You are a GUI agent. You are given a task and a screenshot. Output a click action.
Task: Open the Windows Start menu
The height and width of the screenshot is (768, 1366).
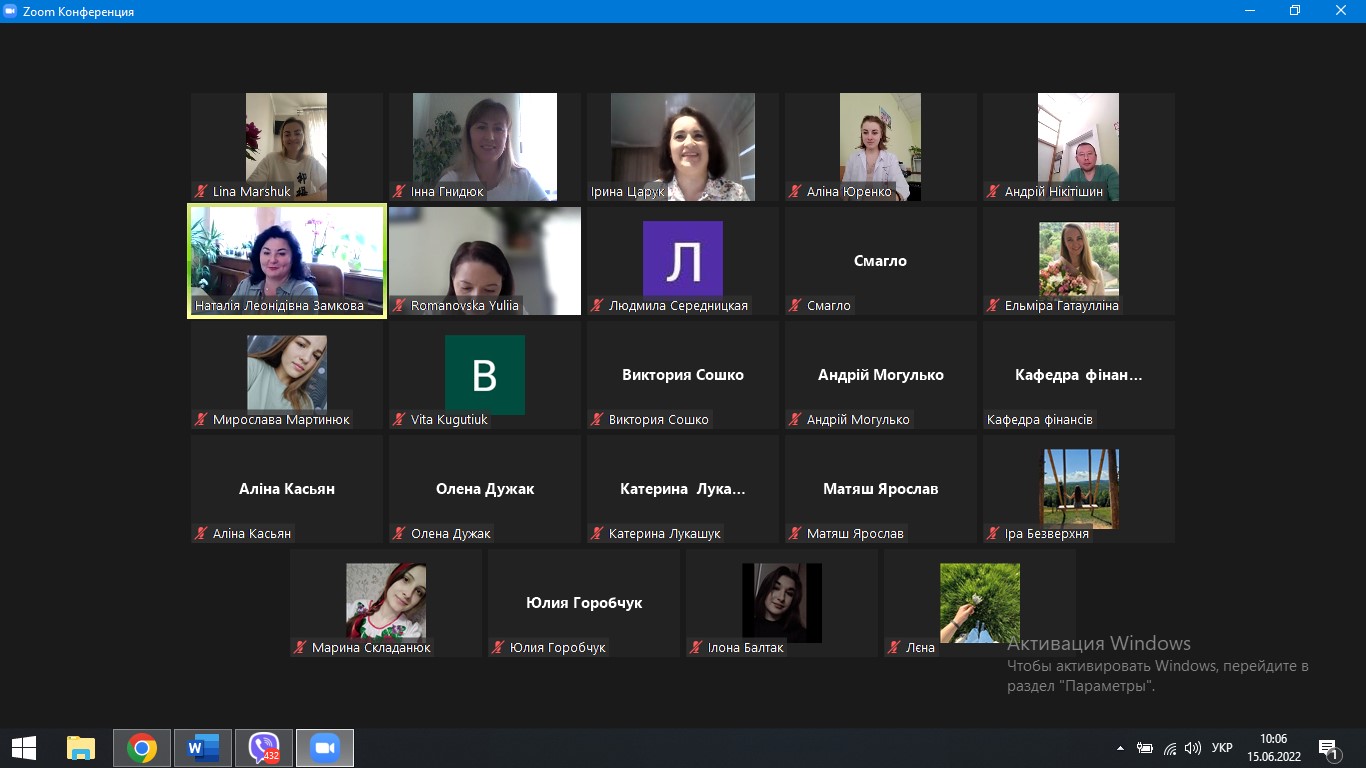click(24, 748)
